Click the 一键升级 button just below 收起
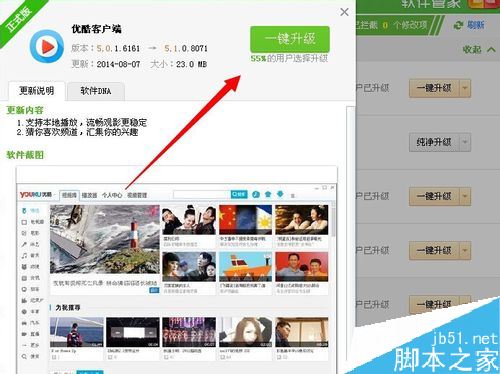Viewport: 500px width, 374px height. pos(434,88)
